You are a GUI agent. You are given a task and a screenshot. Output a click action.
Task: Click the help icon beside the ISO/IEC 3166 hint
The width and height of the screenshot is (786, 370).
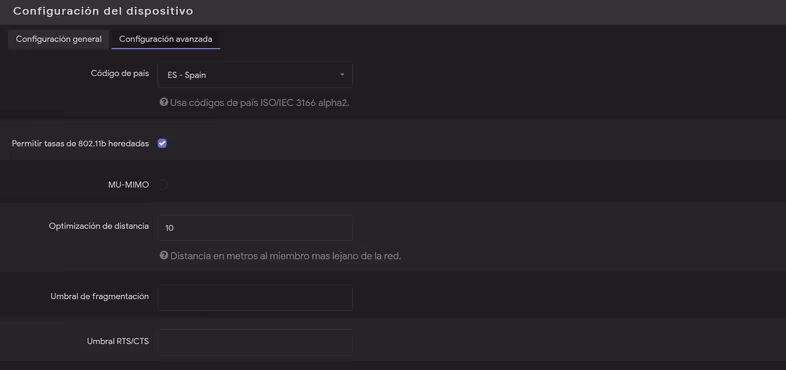pyautogui.click(x=163, y=102)
